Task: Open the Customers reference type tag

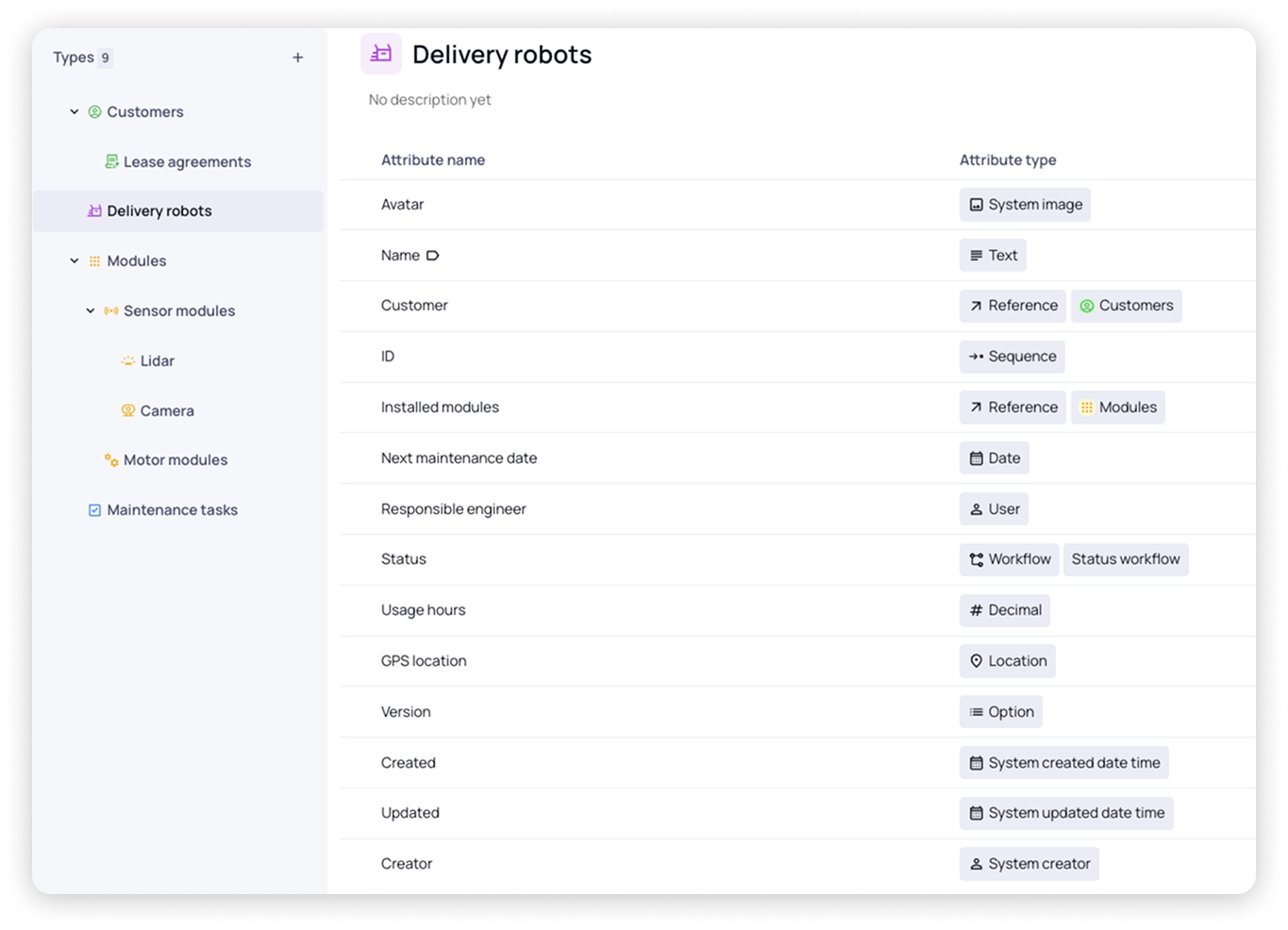Action: 1126,306
